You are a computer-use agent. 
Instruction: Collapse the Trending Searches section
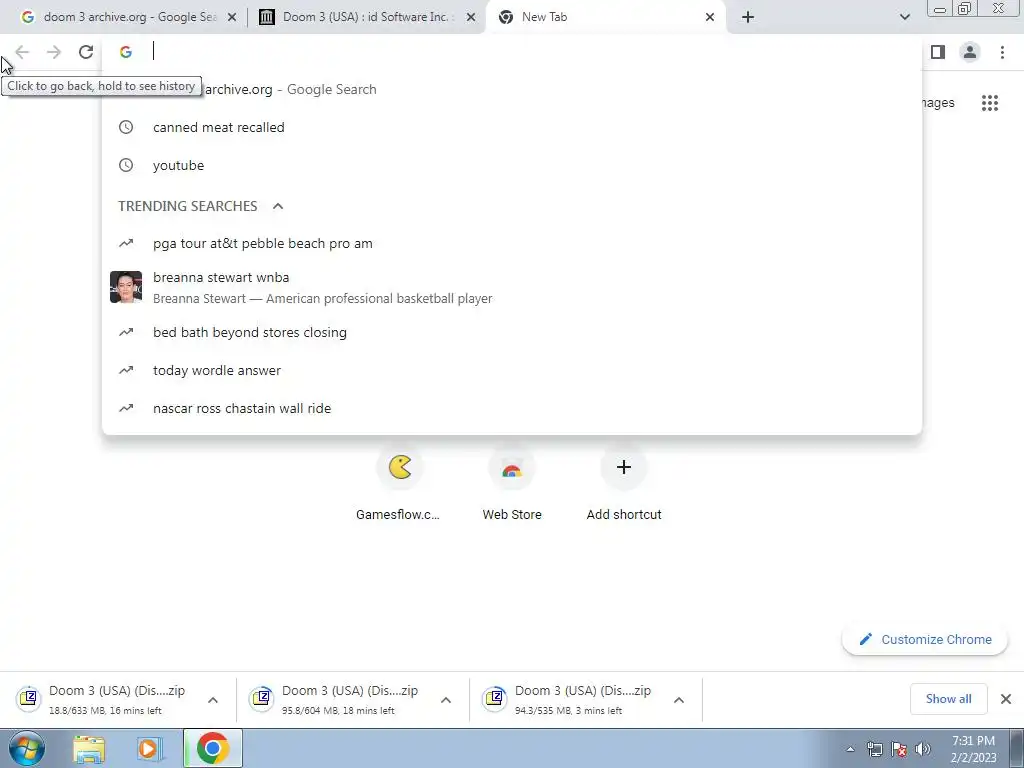coord(278,206)
